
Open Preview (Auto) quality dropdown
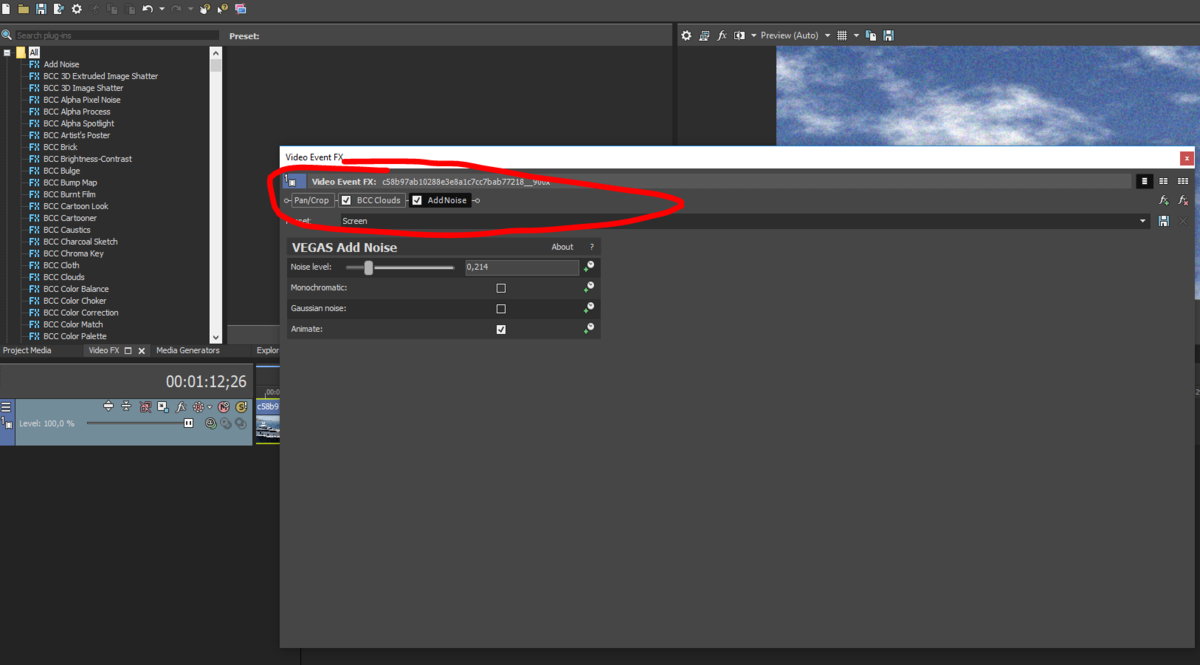click(795, 35)
